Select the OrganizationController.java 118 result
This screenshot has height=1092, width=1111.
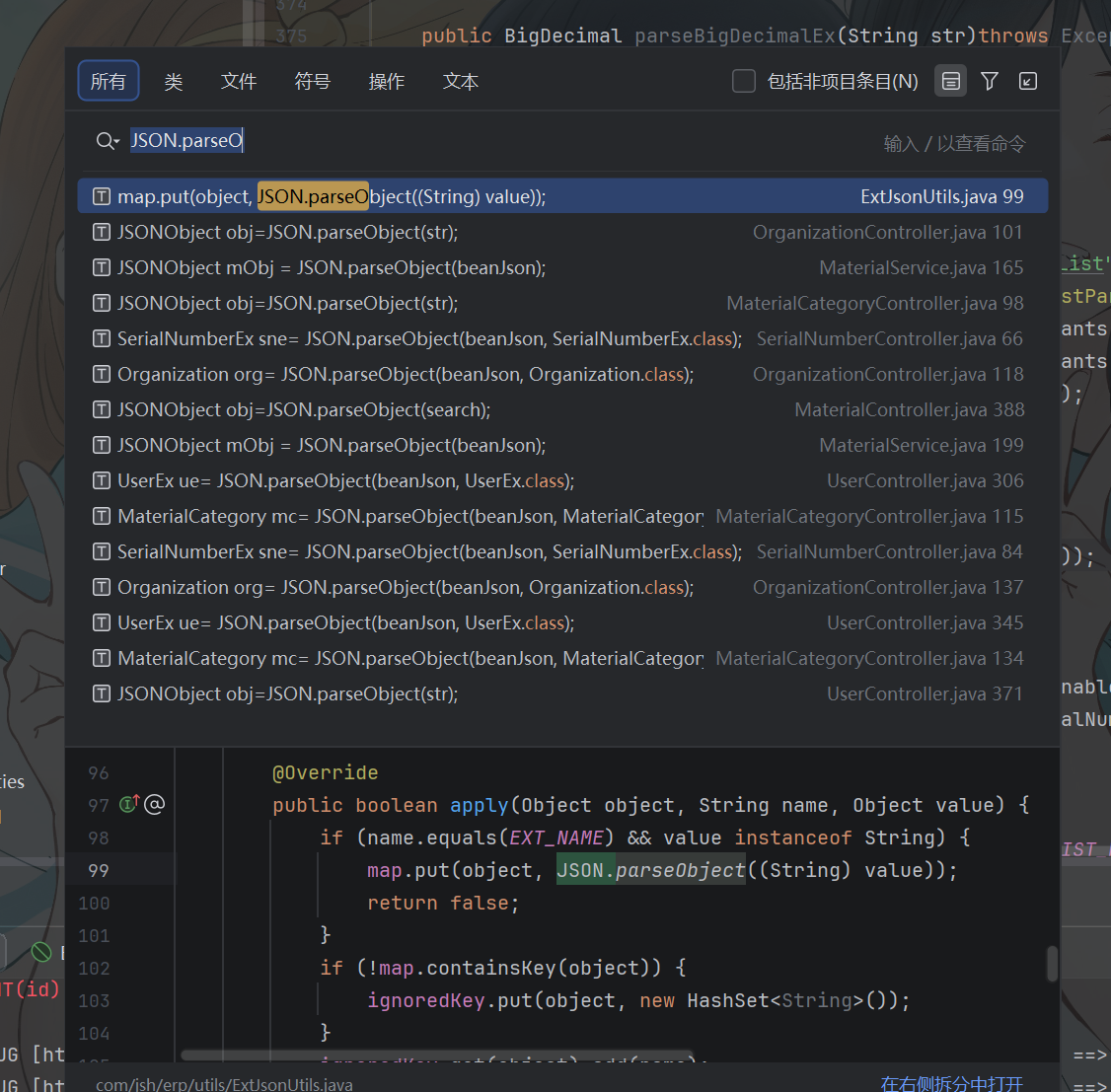coord(562,374)
